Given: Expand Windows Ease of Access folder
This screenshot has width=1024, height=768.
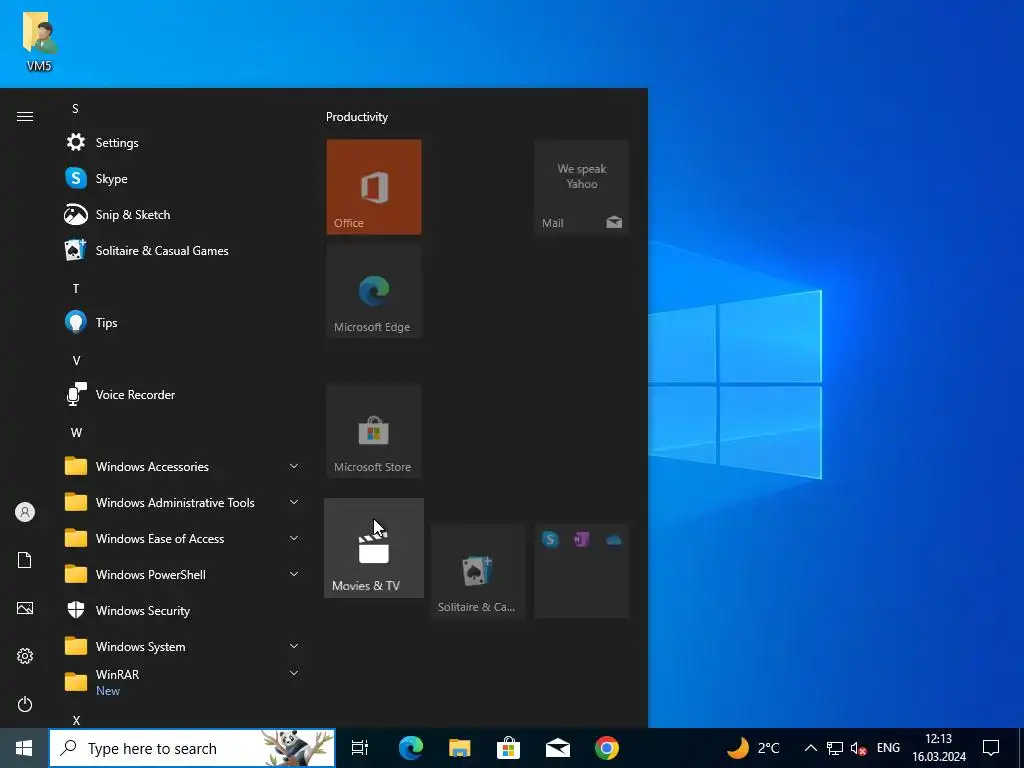Looking at the screenshot, I should click(x=183, y=538).
